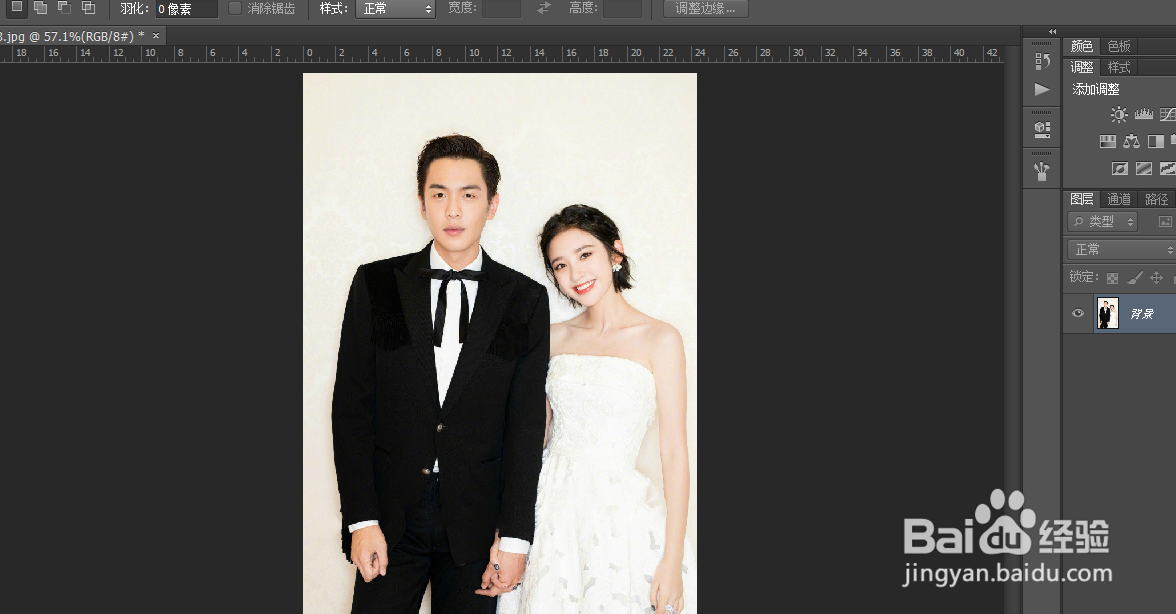Select the 背景 layer name
This screenshot has height=614, width=1176.
coord(1142,313)
